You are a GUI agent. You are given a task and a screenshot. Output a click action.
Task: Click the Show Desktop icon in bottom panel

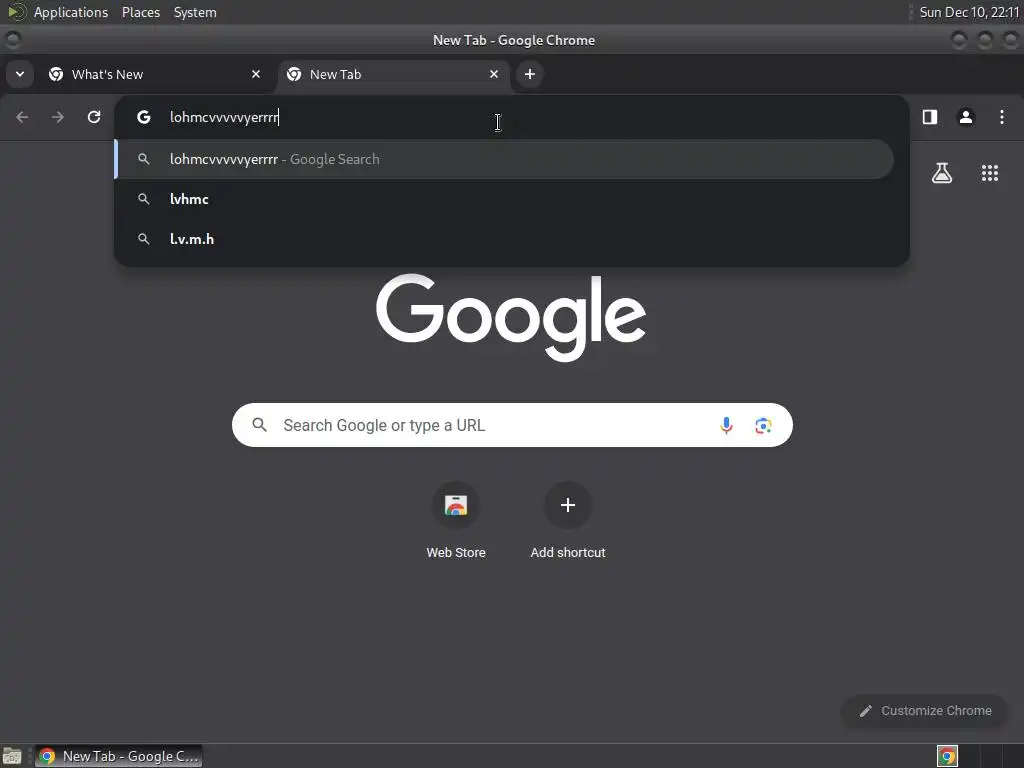coord(12,756)
